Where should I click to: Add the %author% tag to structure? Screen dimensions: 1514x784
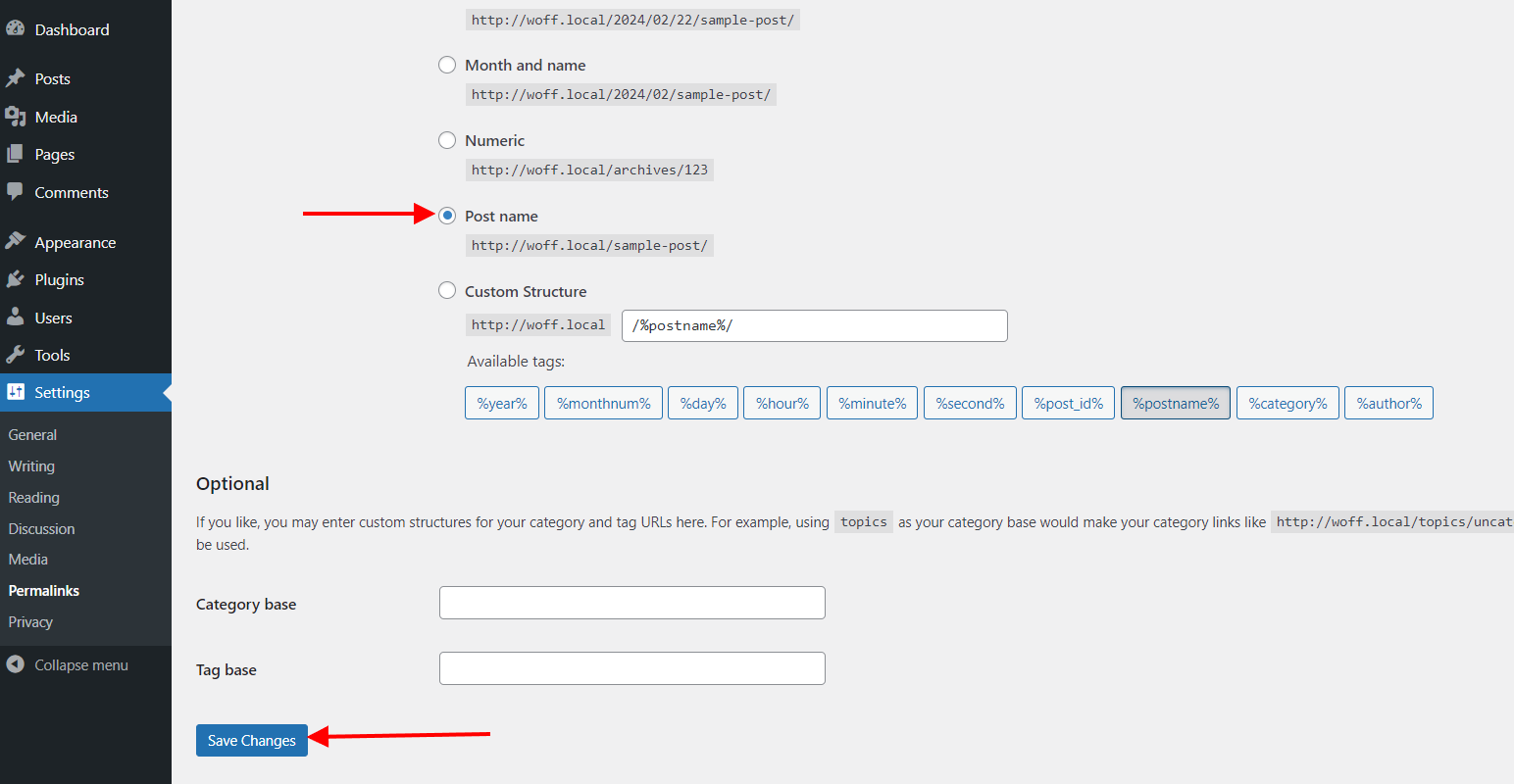point(1388,403)
